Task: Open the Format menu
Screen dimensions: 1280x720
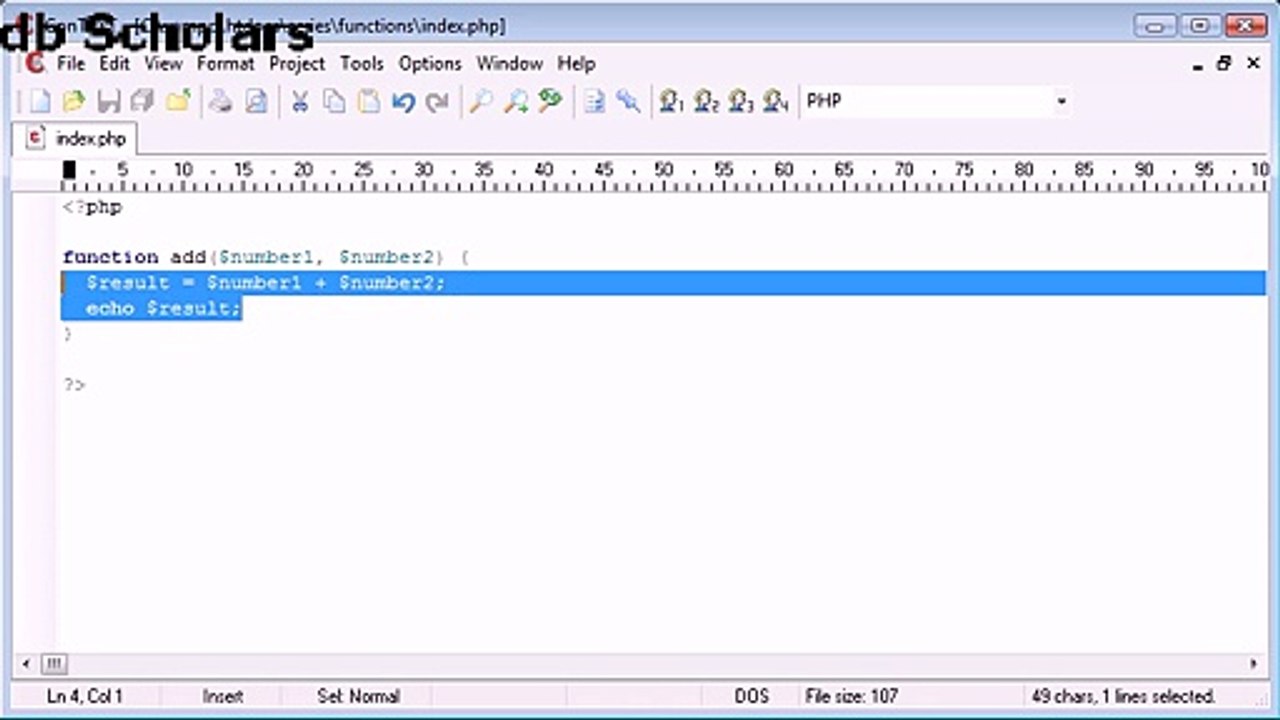Action: pyautogui.click(x=225, y=63)
